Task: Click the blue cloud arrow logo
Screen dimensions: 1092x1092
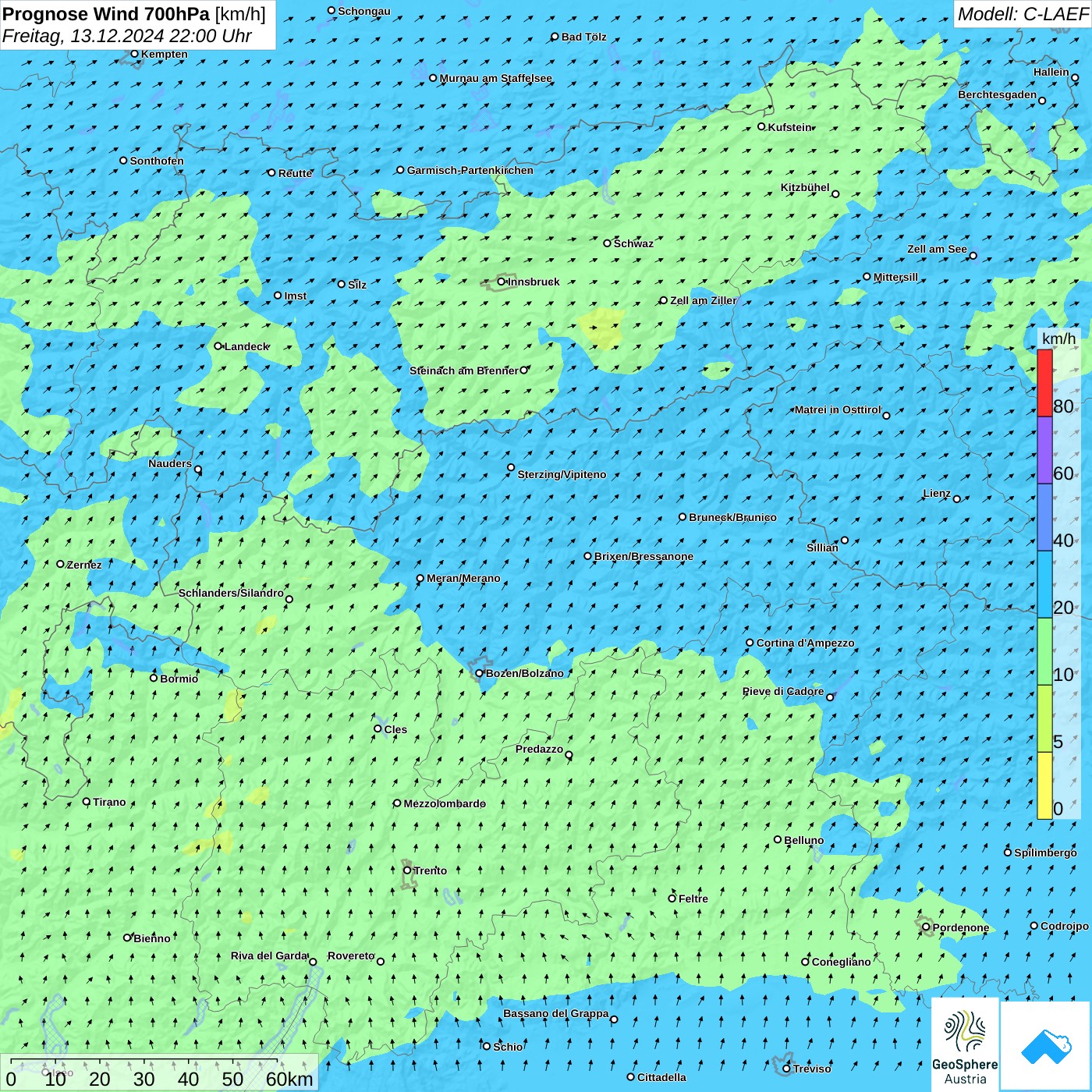Action: [1045, 1046]
